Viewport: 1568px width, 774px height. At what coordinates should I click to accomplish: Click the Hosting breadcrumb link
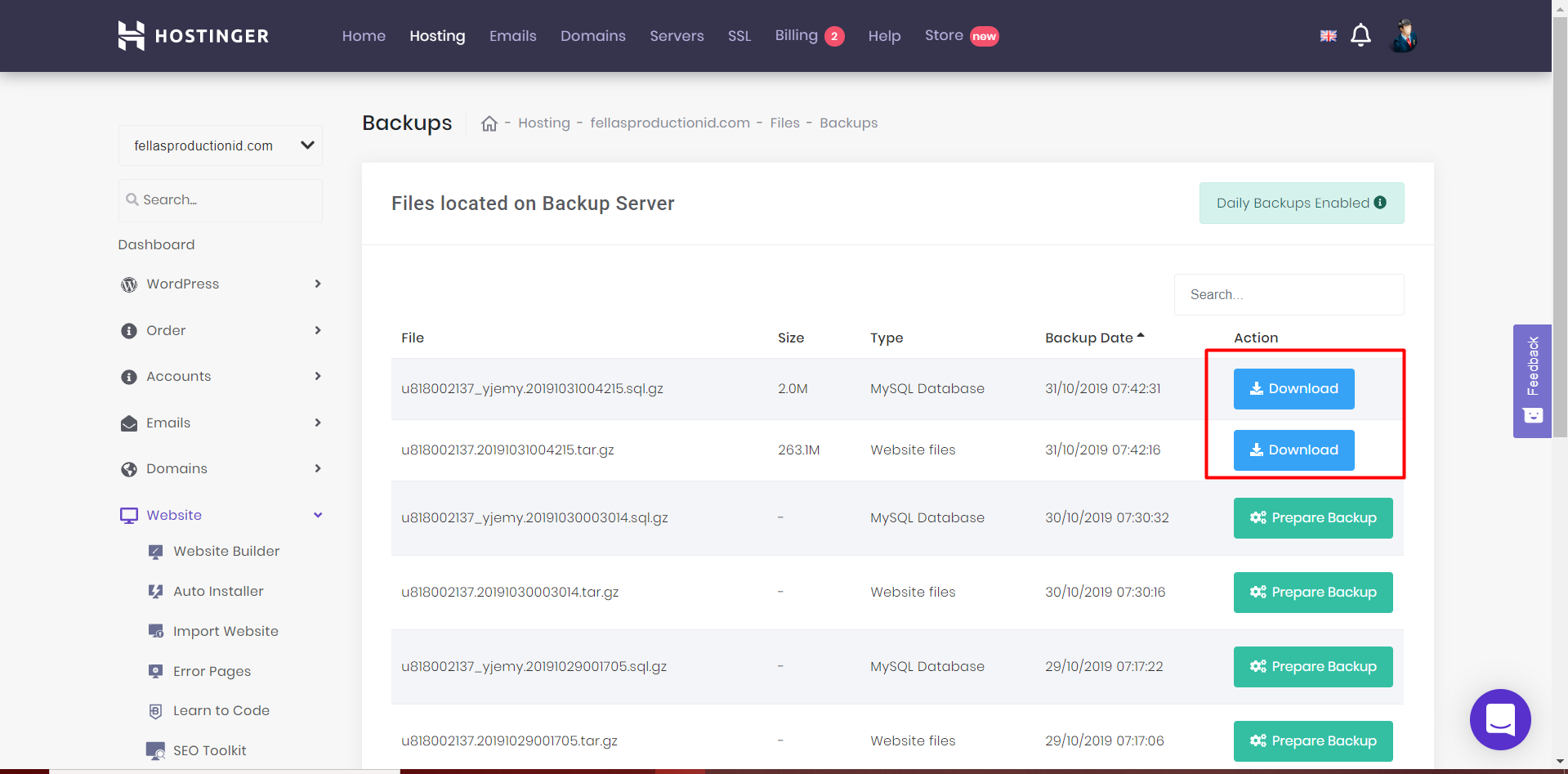tap(544, 123)
